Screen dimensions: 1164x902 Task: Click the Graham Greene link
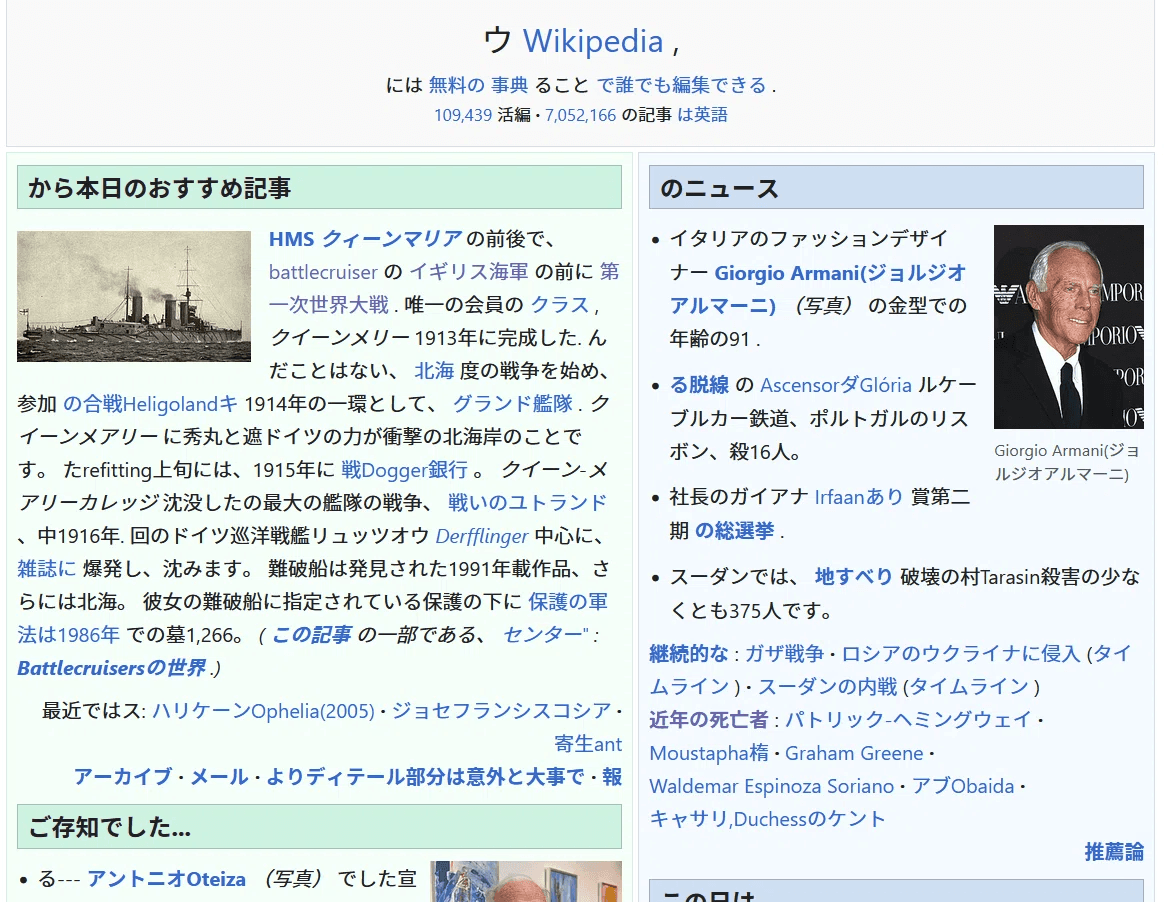coord(853,753)
